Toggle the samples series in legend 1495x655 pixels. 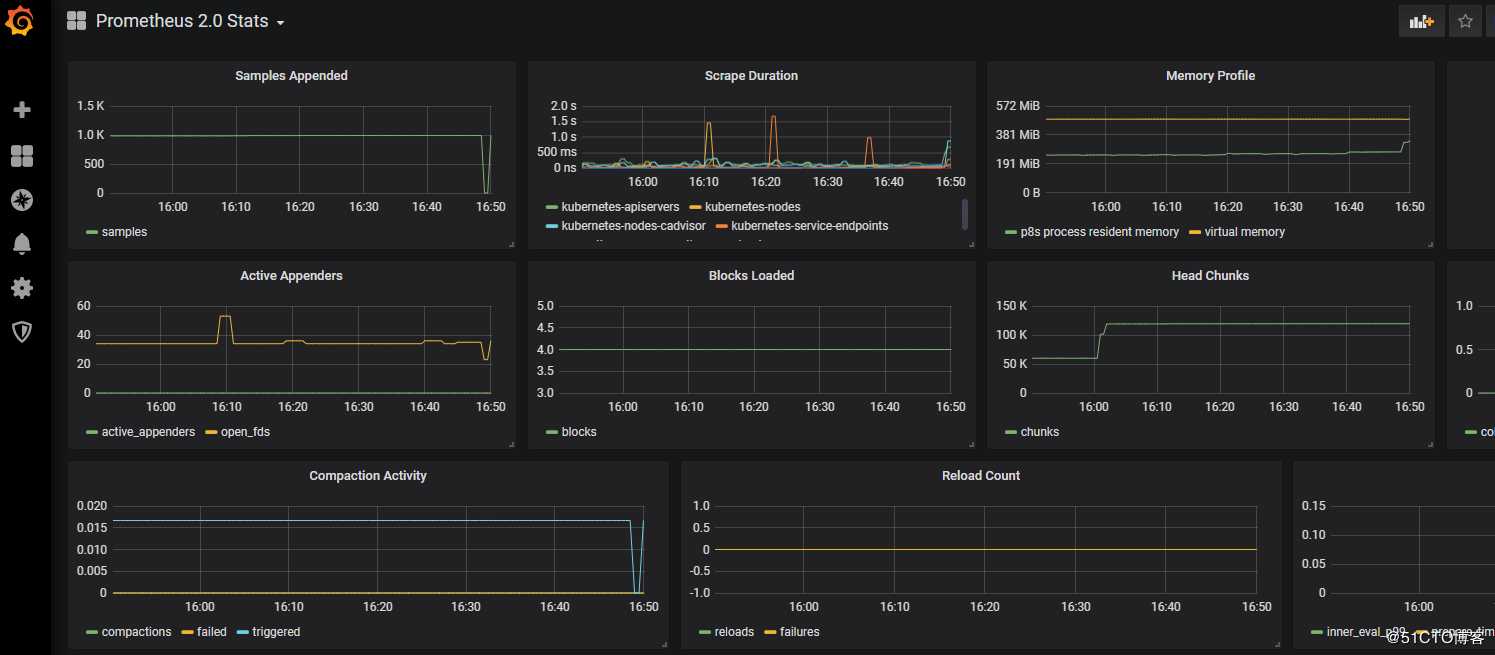click(x=124, y=232)
